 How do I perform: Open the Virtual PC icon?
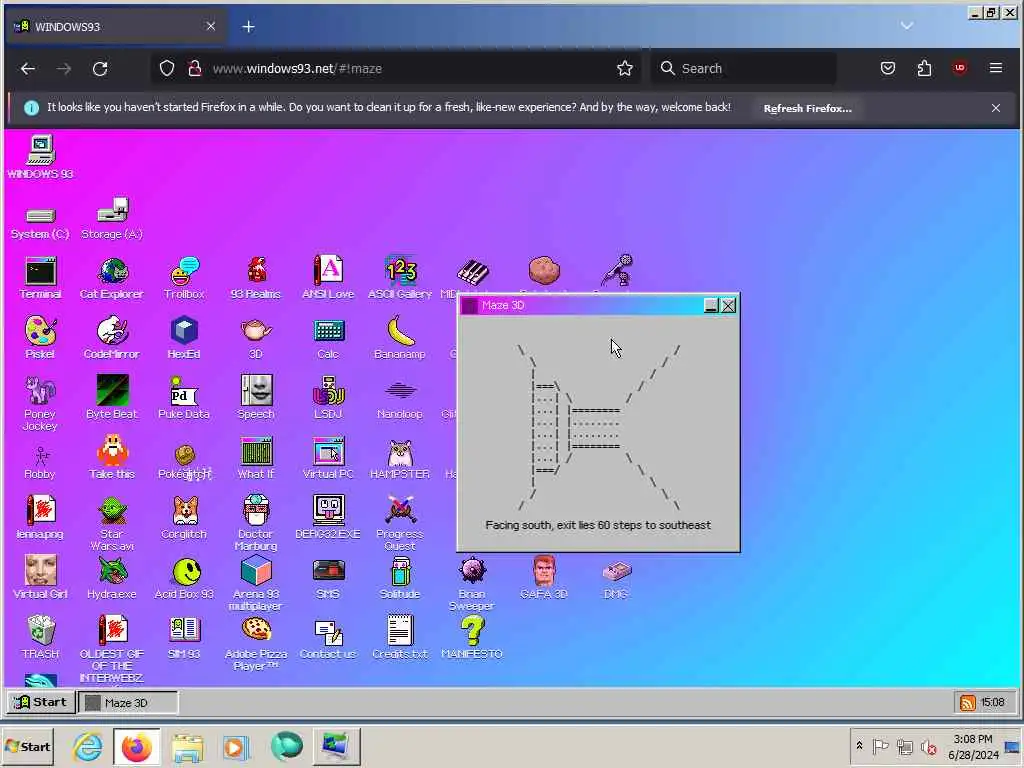coord(328,457)
